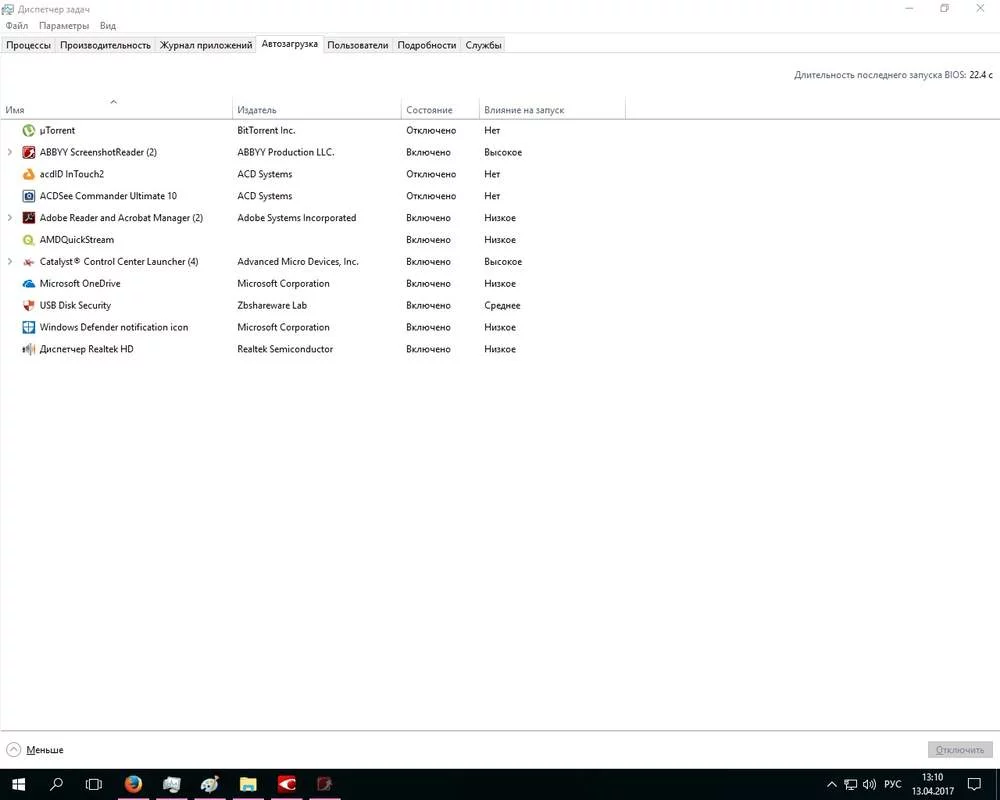Image resolution: width=1000 pixels, height=800 pixels.
Task: Sort by the Влияние на запуск column
Action: [524, 110]
